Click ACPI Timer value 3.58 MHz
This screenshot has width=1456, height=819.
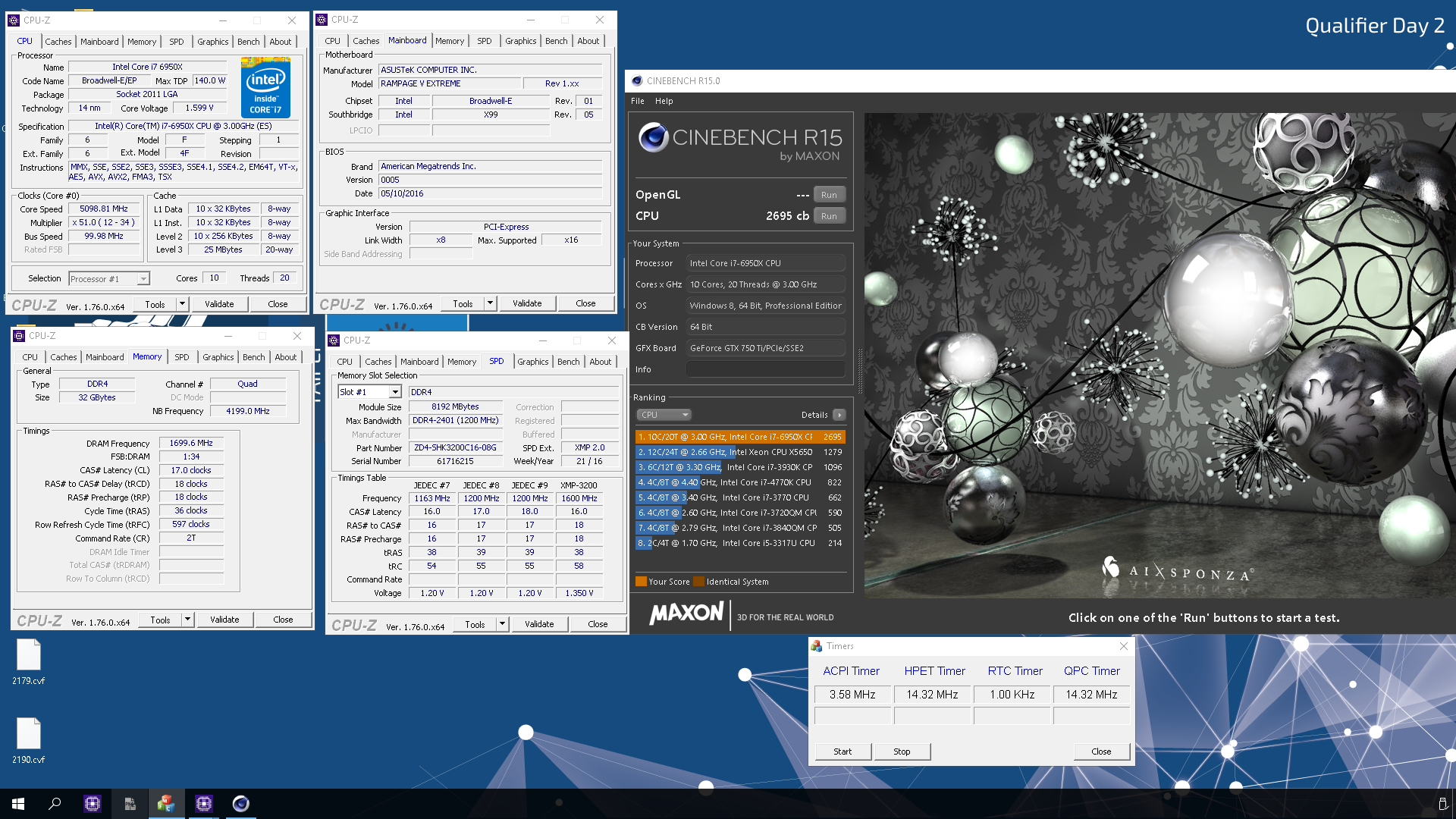point(852,695)
